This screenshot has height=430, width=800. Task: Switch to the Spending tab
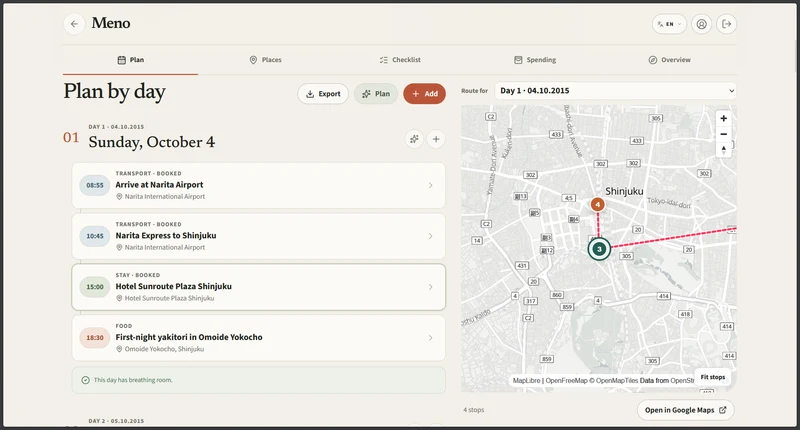click(x=535, y=60)
